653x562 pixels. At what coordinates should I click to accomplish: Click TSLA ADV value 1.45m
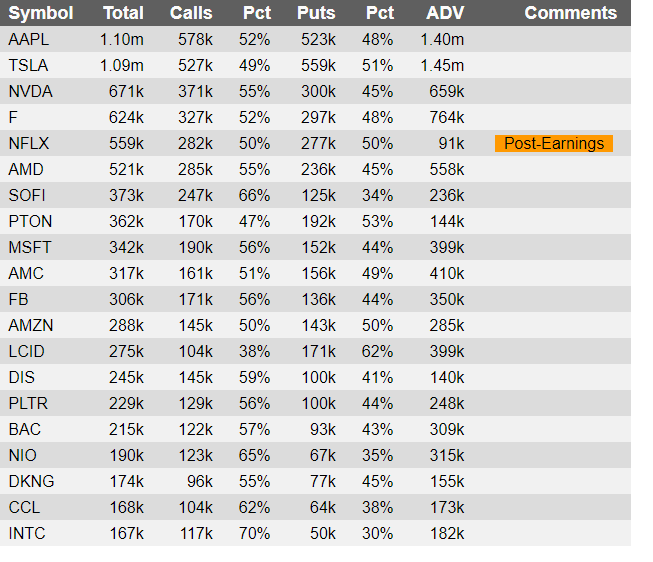pyautogui.click(x=443, y=65)
